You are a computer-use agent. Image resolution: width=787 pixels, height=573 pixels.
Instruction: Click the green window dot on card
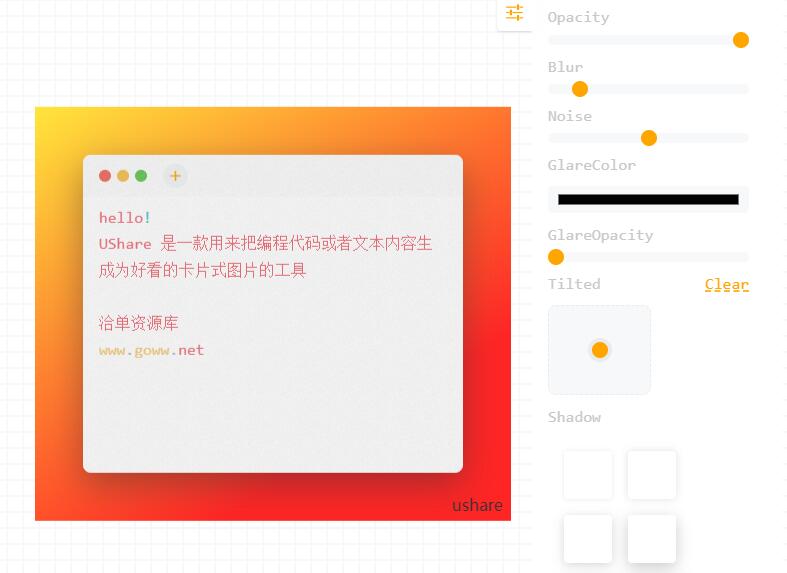click(x=141, y=176)
